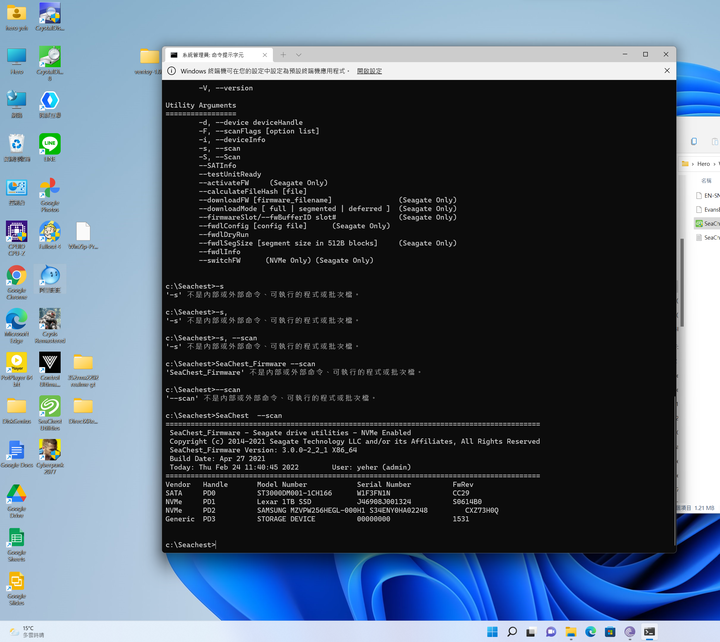Open the settings link in the info bar
Screen dimensions: 720x642
click(x=370, y=71)
